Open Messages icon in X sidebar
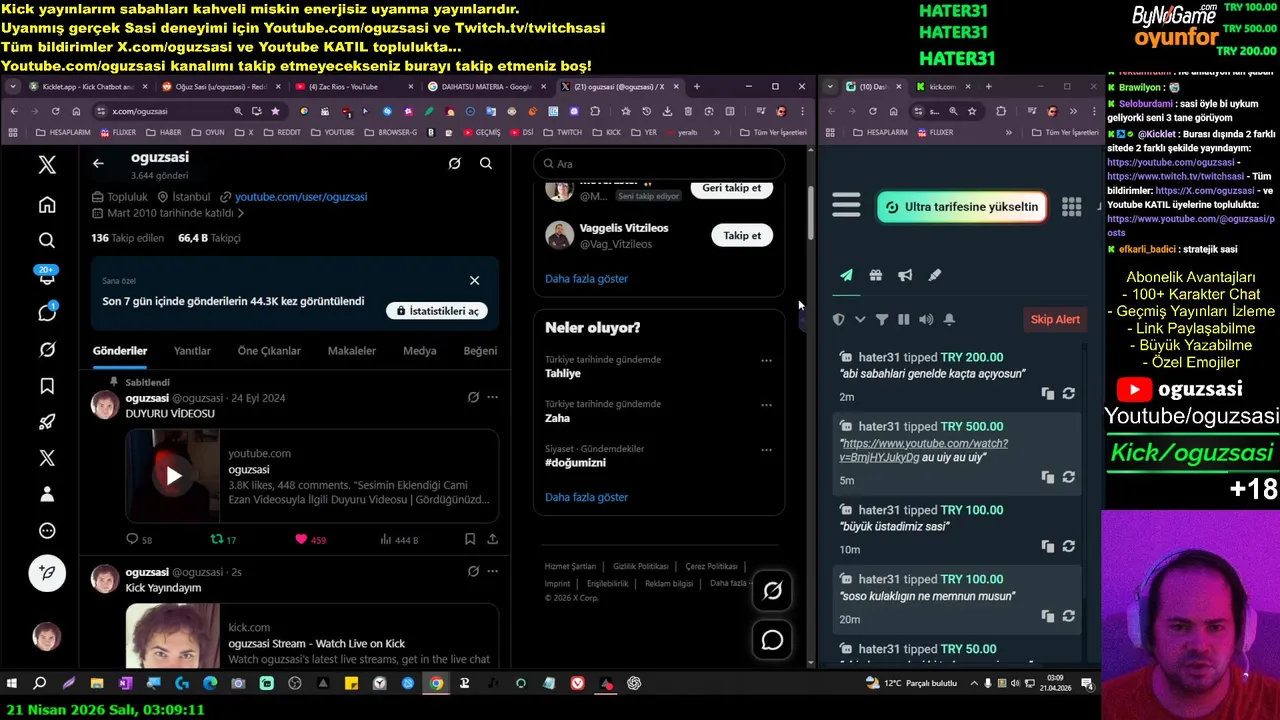The width and height of the screenshot is (1280, 720). [47, 312]
